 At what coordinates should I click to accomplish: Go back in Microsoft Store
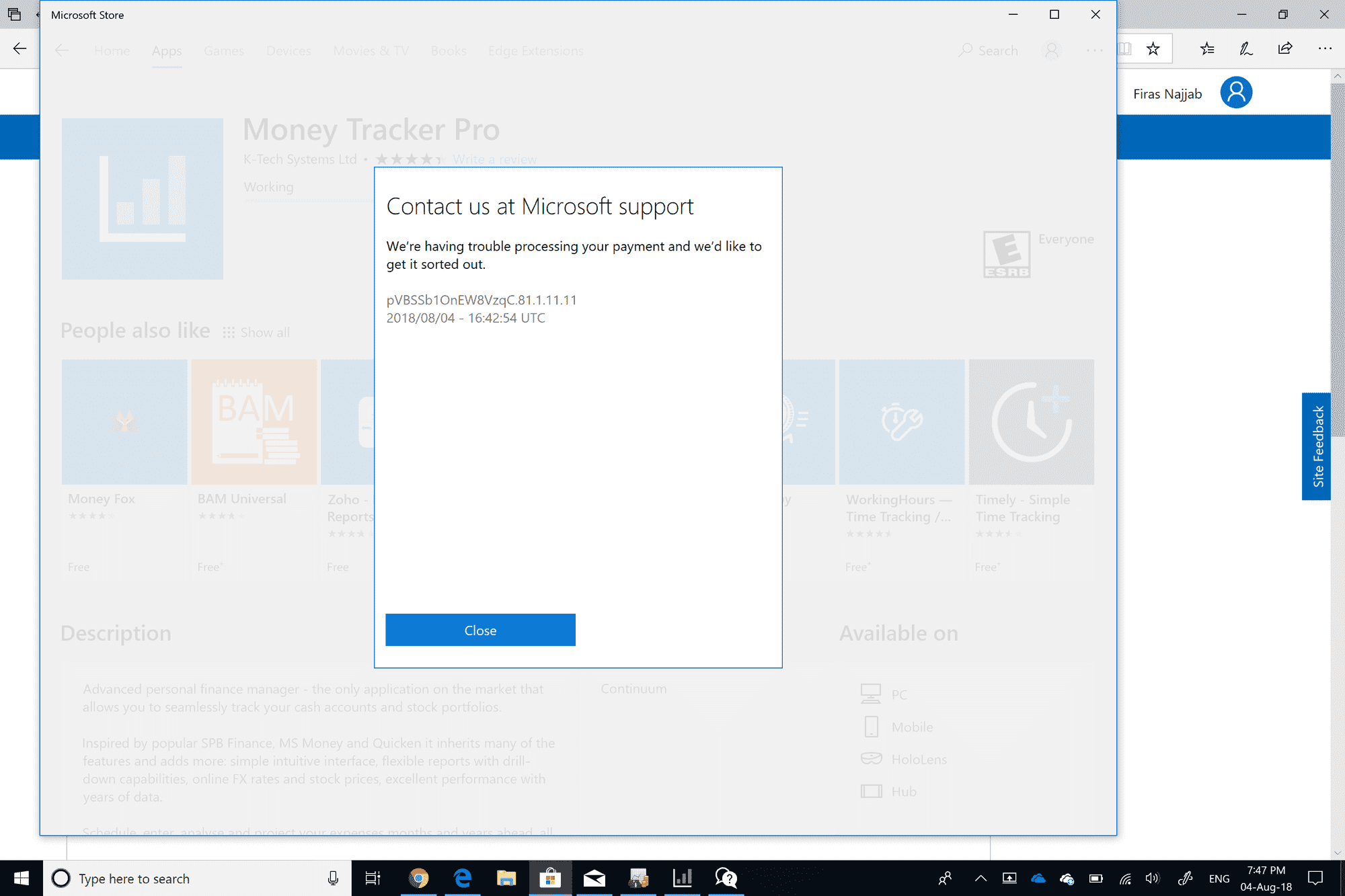click(x=62, y=50)
